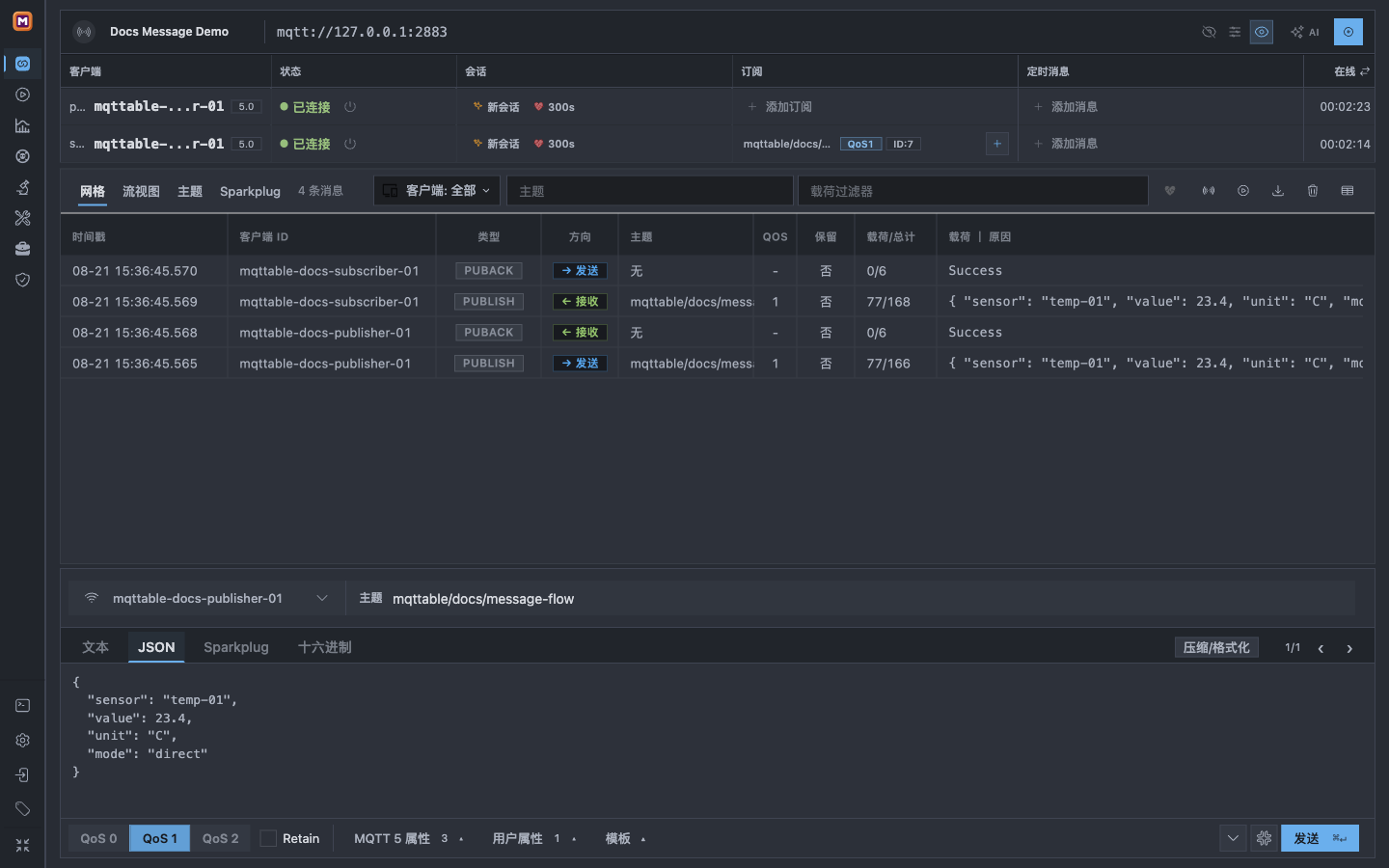Click the plus button beside the QoS1 subscription
Screen dimensions: 1389x868
(x=997, y=144)
